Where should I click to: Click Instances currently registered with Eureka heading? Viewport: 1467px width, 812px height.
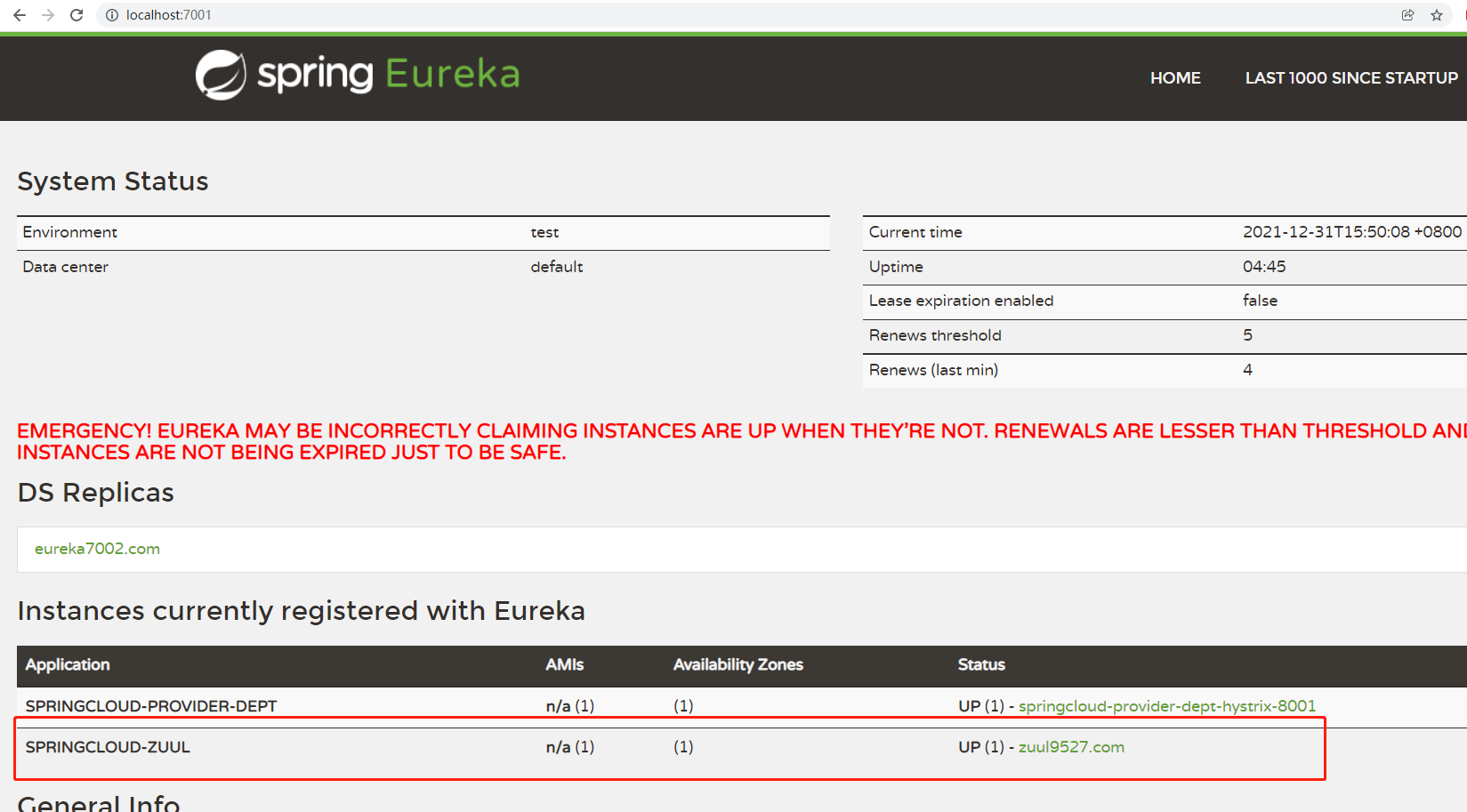click(x=302, y=611)
